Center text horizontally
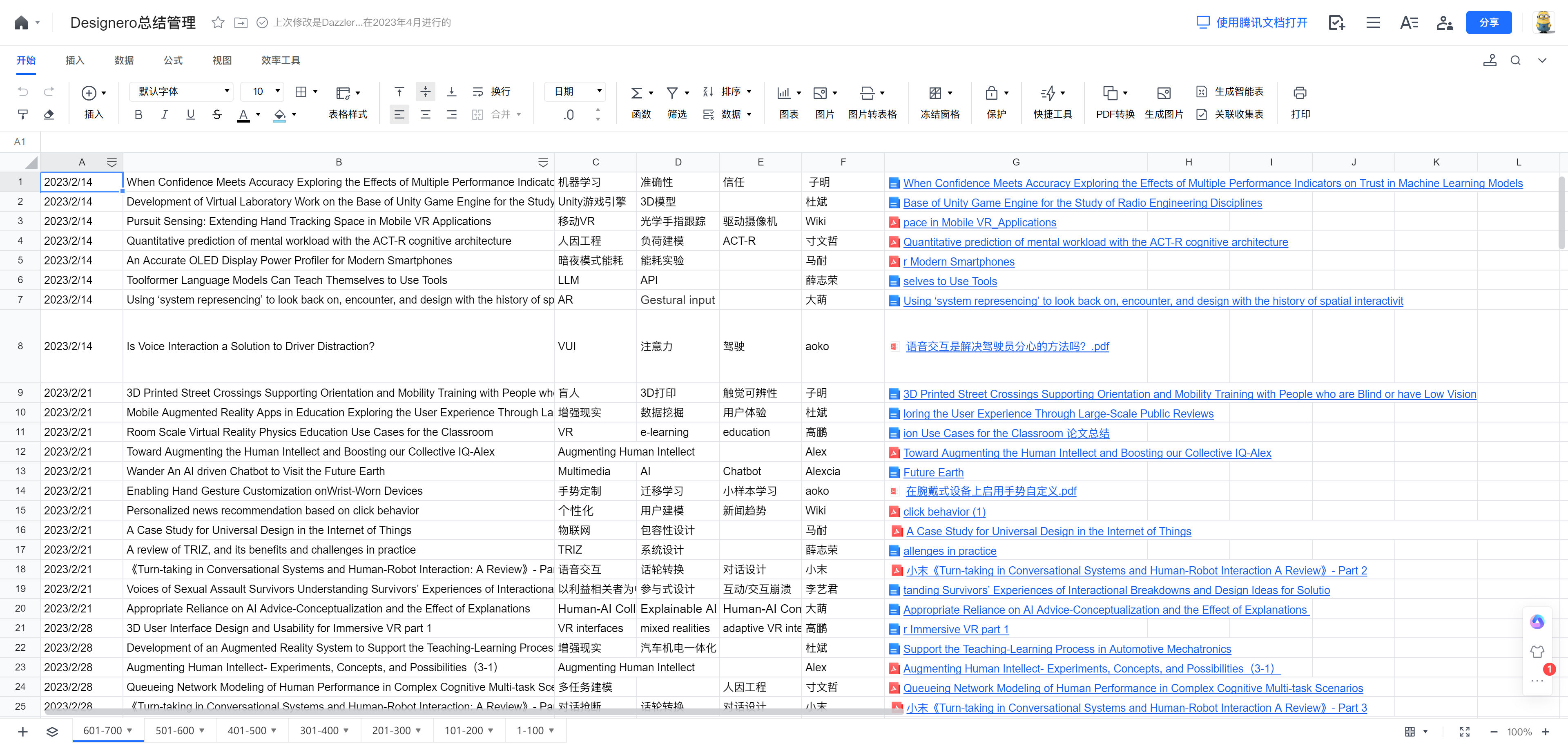1568x744 pixels. pos(426,114)
